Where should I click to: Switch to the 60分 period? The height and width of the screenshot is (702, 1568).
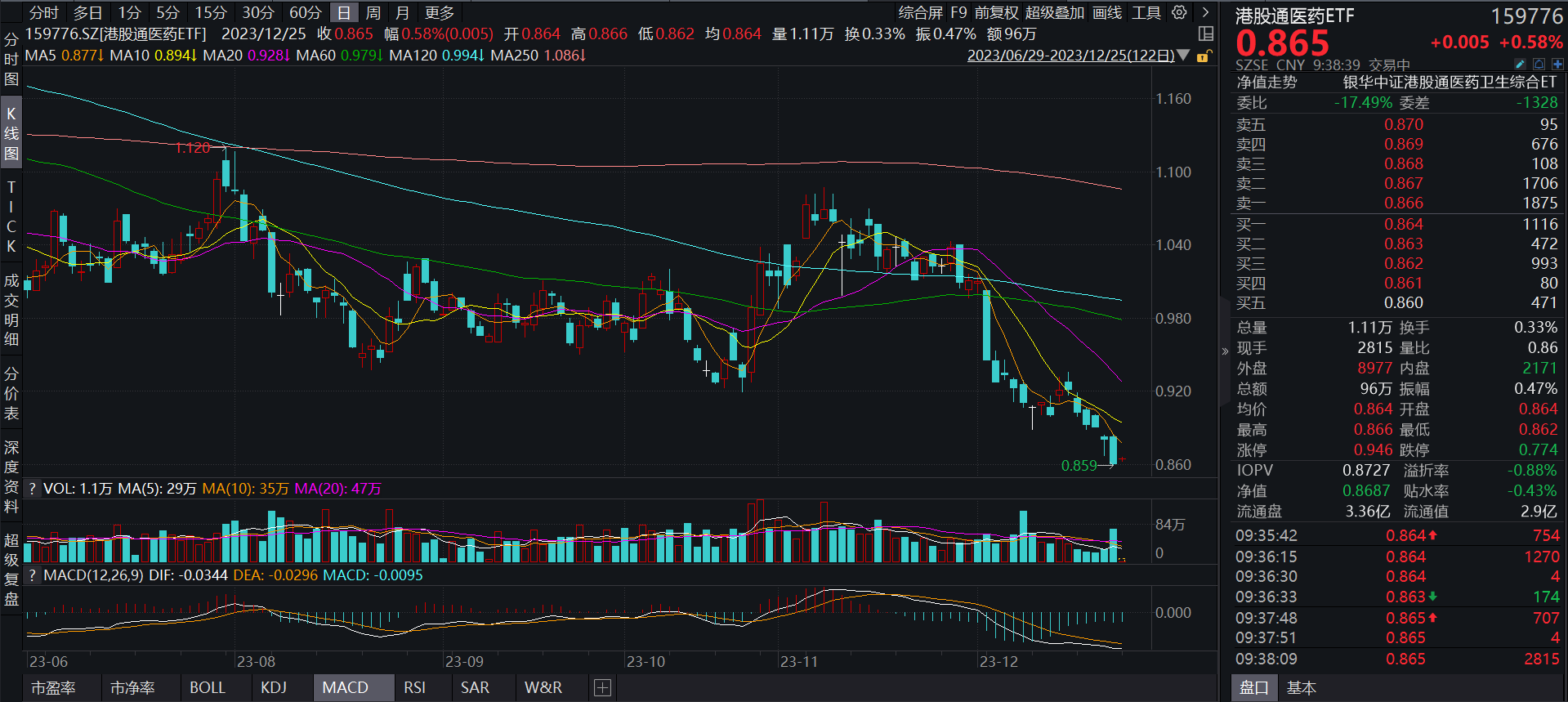306,12
